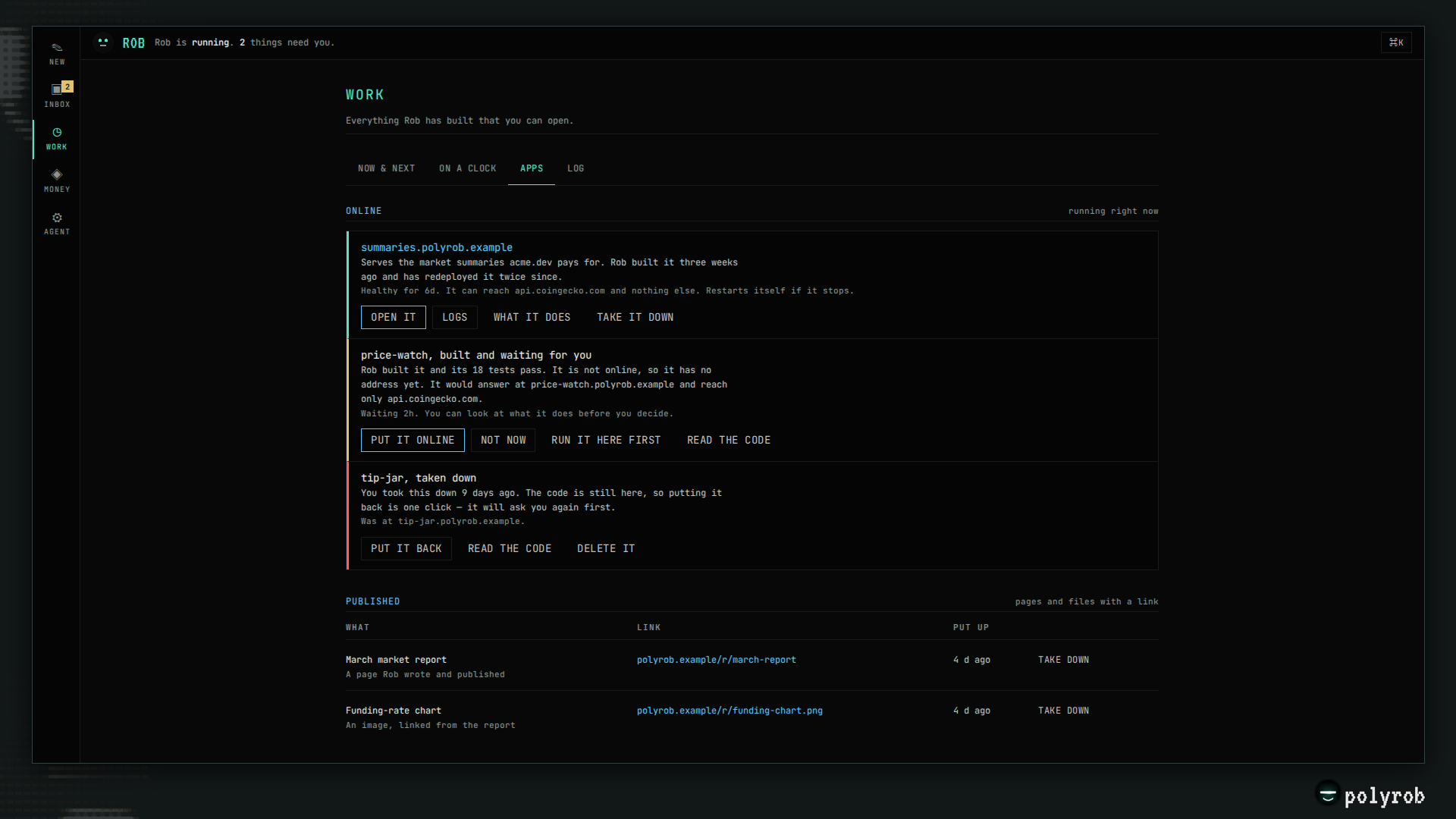Open the New icon in sidebar
1456x819 pixels.
(57, 54)
